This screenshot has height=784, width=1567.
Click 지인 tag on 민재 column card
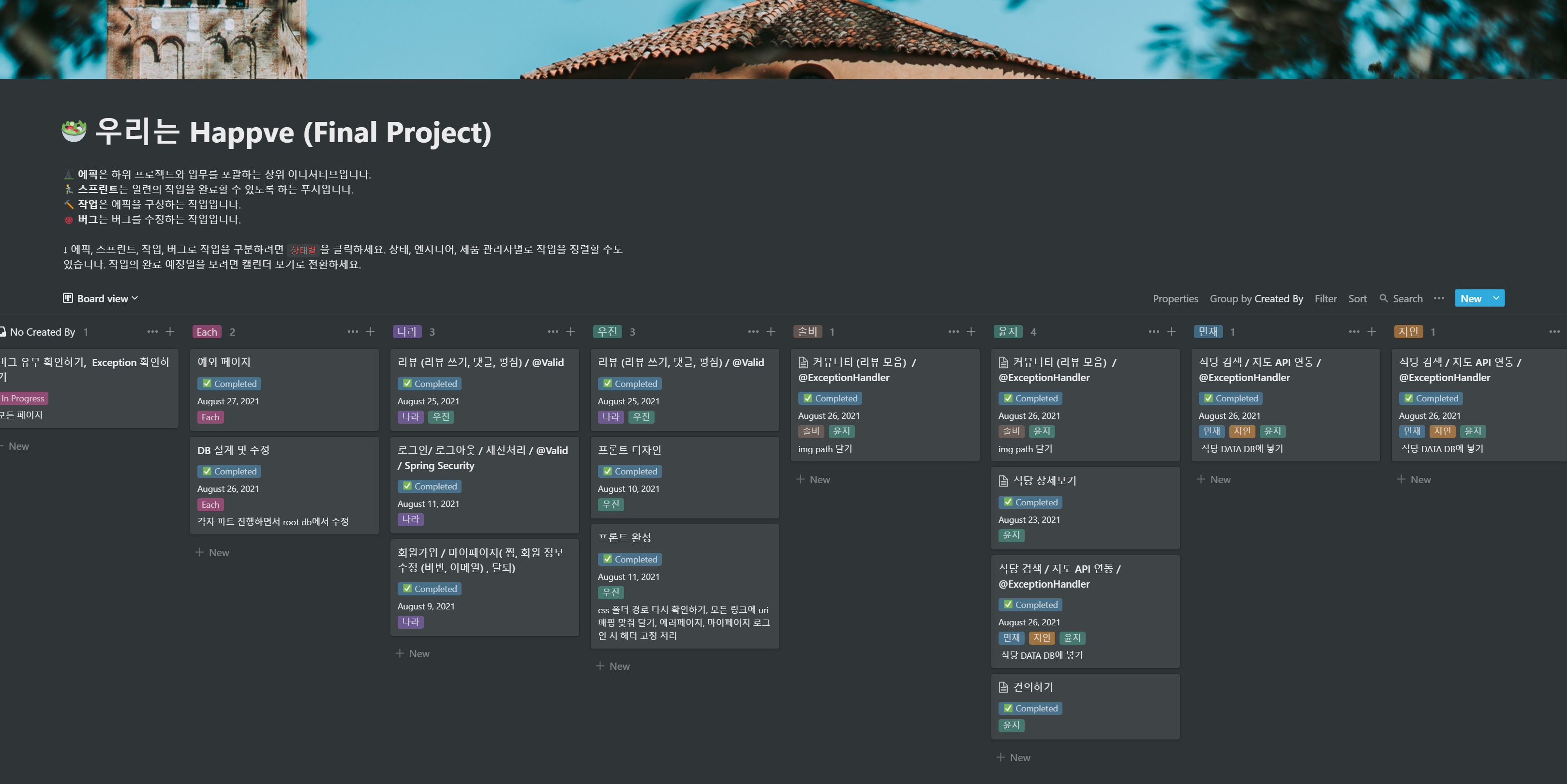[1241, 431]
